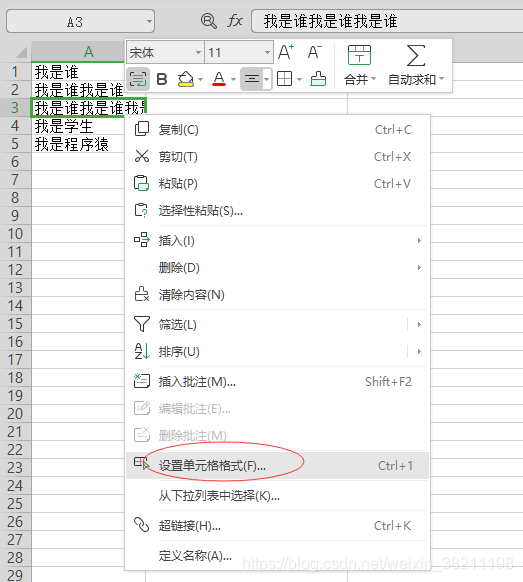Click the select-all corner triangle
The image size is (523, 582).
point(22,53)
